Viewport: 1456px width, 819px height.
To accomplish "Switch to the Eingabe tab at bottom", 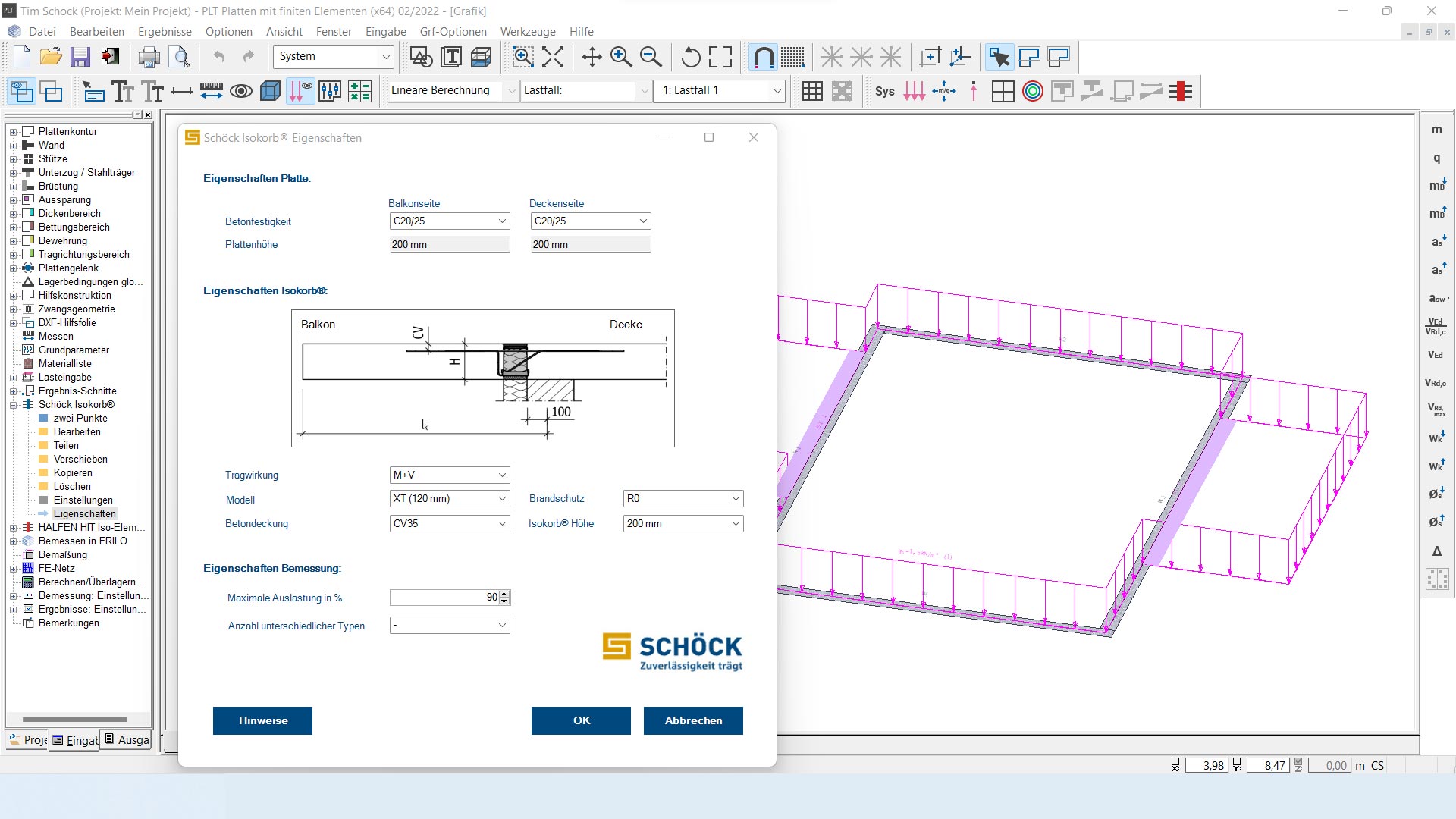I will pyautogui.click(x=75, y=740).
